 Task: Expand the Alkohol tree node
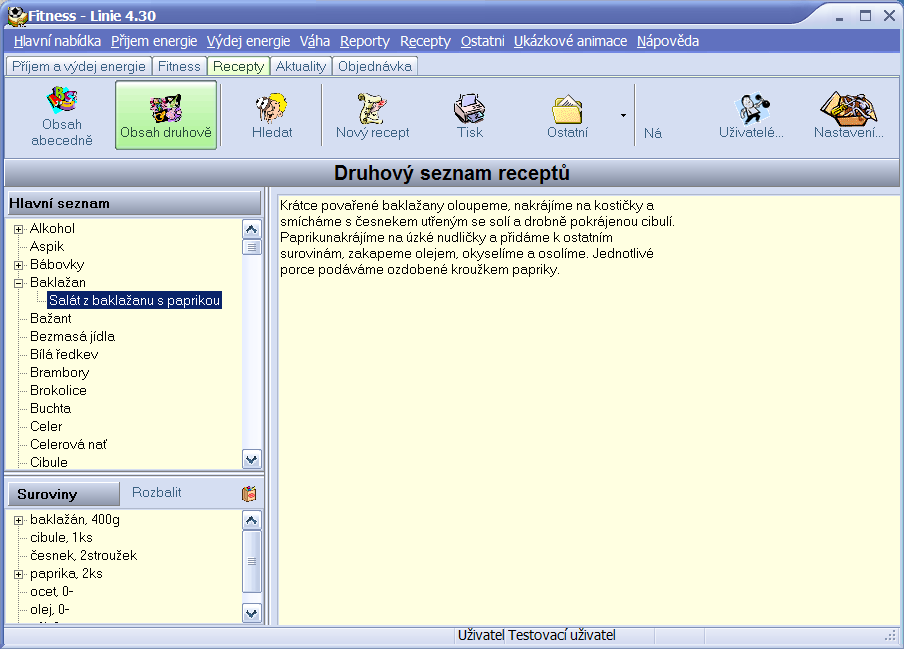point(18,229)
